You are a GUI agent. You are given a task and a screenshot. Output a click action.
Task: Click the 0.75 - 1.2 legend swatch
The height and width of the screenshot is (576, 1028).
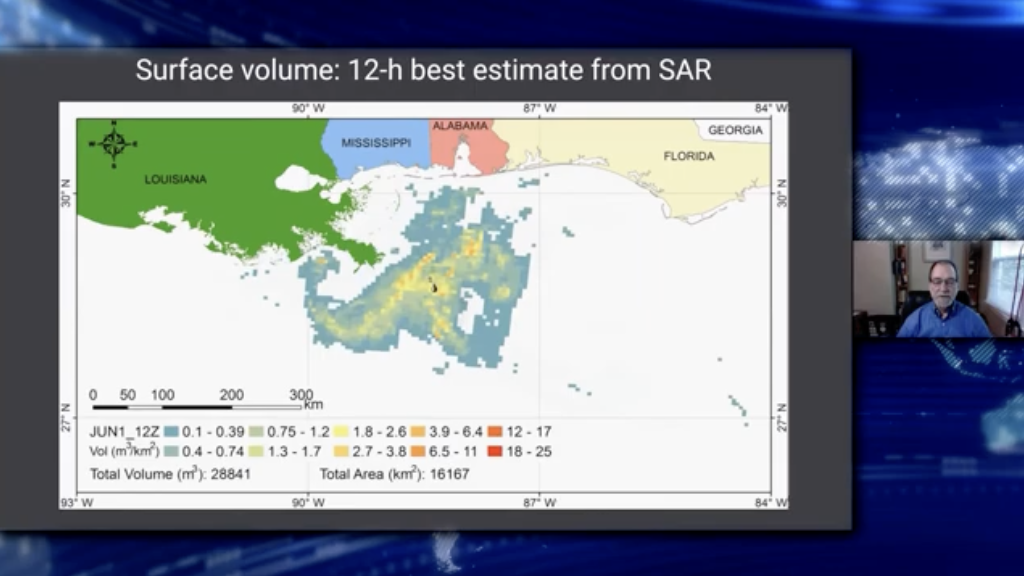[x=258, y=432]
